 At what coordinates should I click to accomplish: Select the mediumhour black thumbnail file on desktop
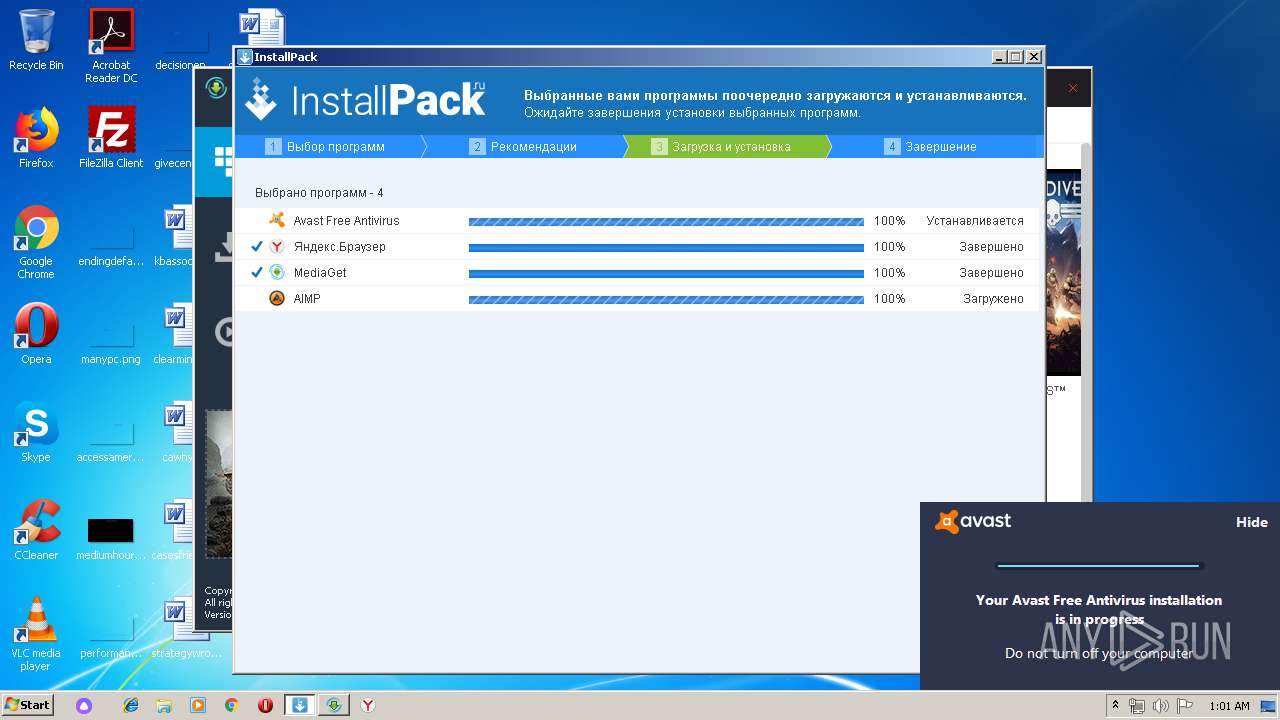[111, 538]
